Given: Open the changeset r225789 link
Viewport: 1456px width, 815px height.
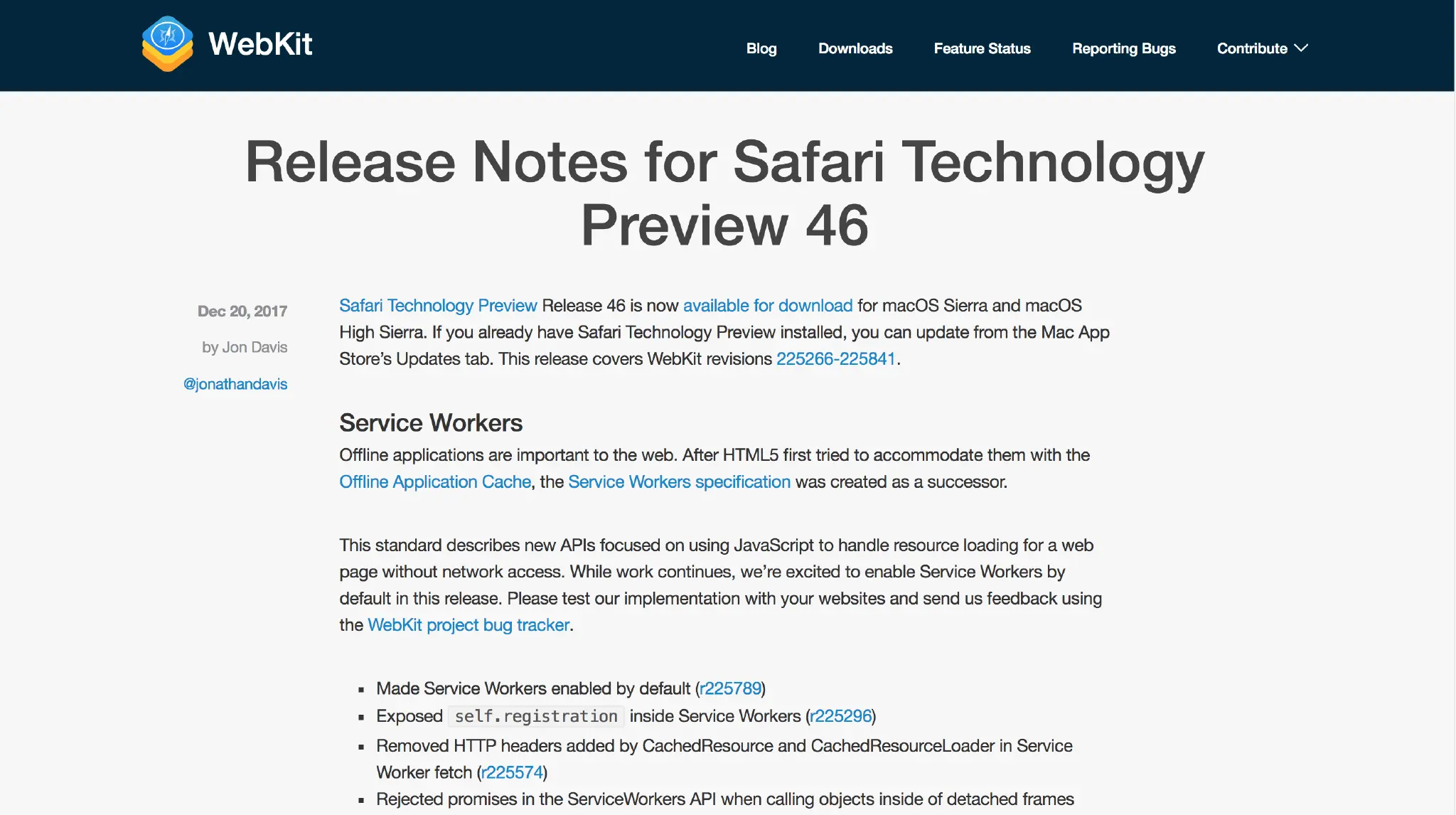Looking at the screenshot, I should 730,689.
